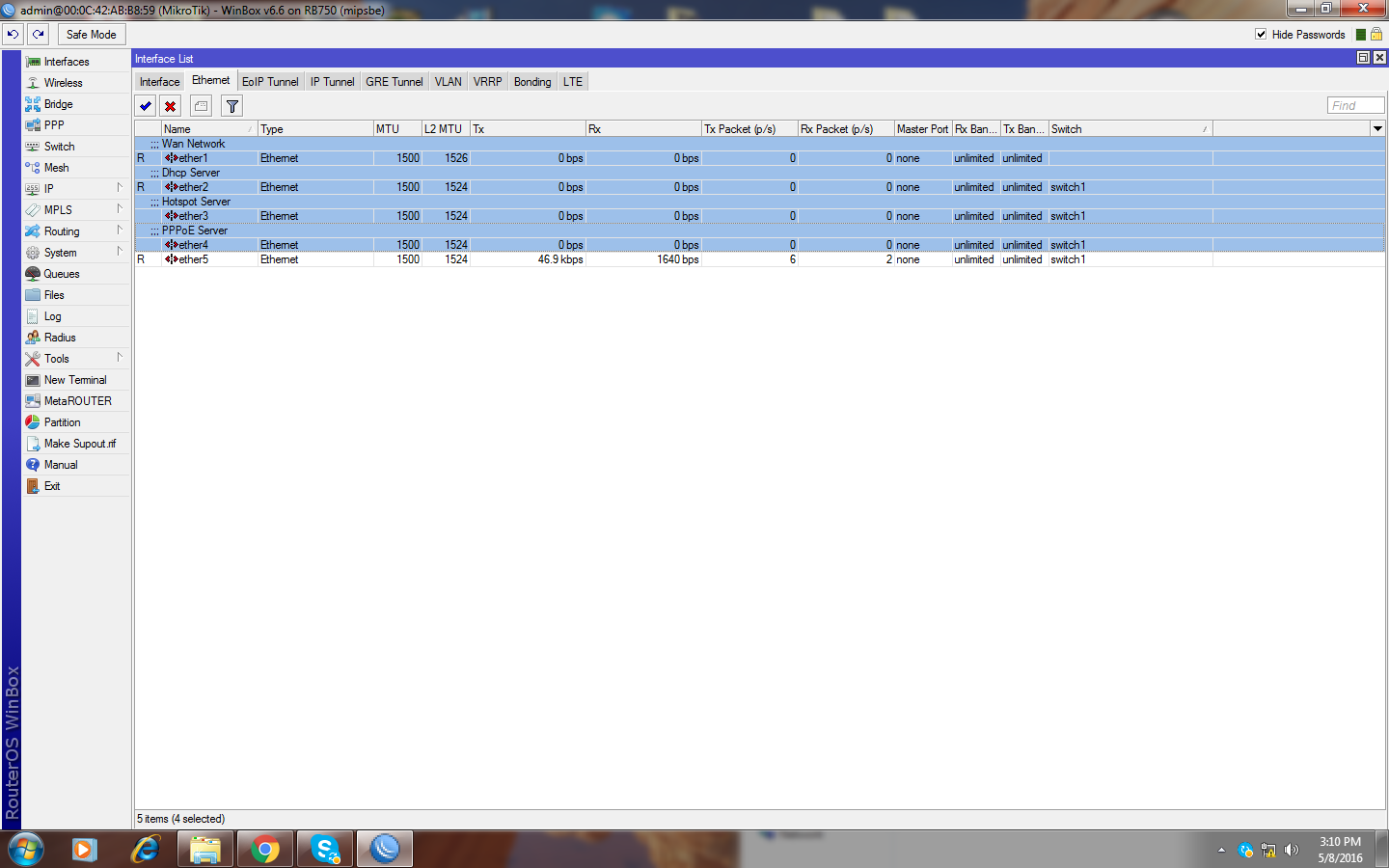Open the column list dropdown on the far right
The height and width of the screenshot is (868, 1389).
point(1378,128)
